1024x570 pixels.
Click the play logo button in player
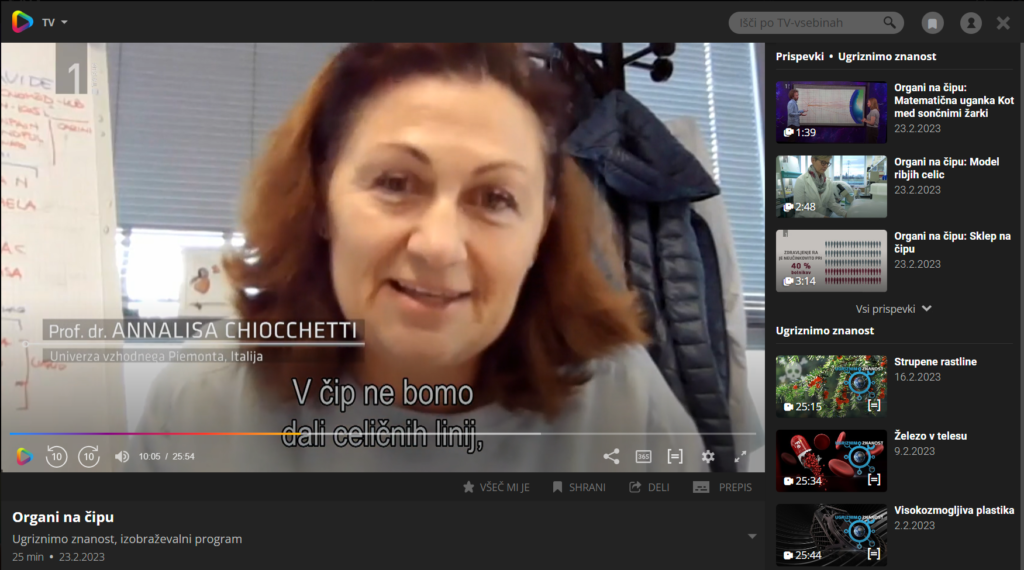(x=24, y=457)
